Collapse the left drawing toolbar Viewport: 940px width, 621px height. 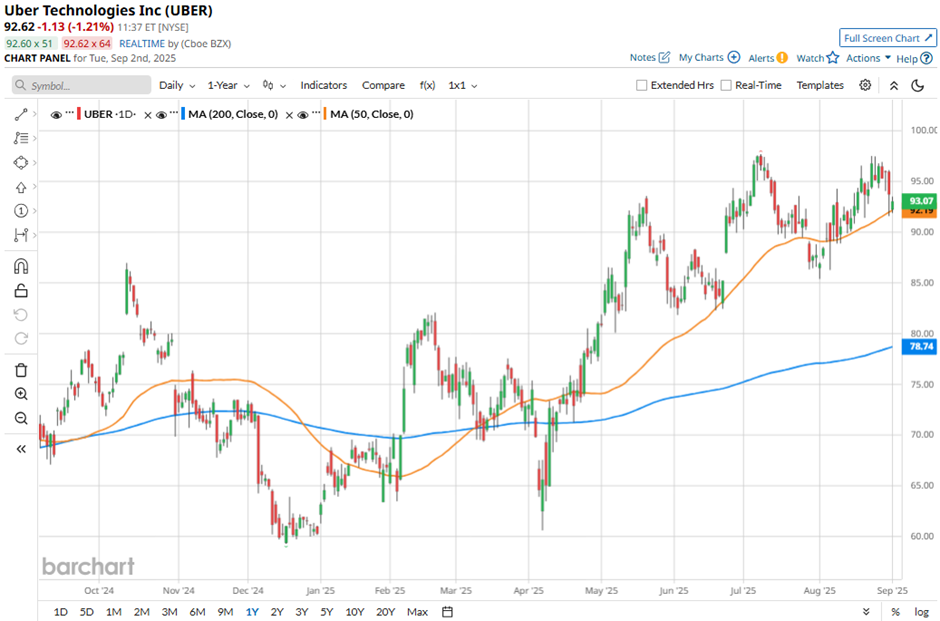[21, 449]
